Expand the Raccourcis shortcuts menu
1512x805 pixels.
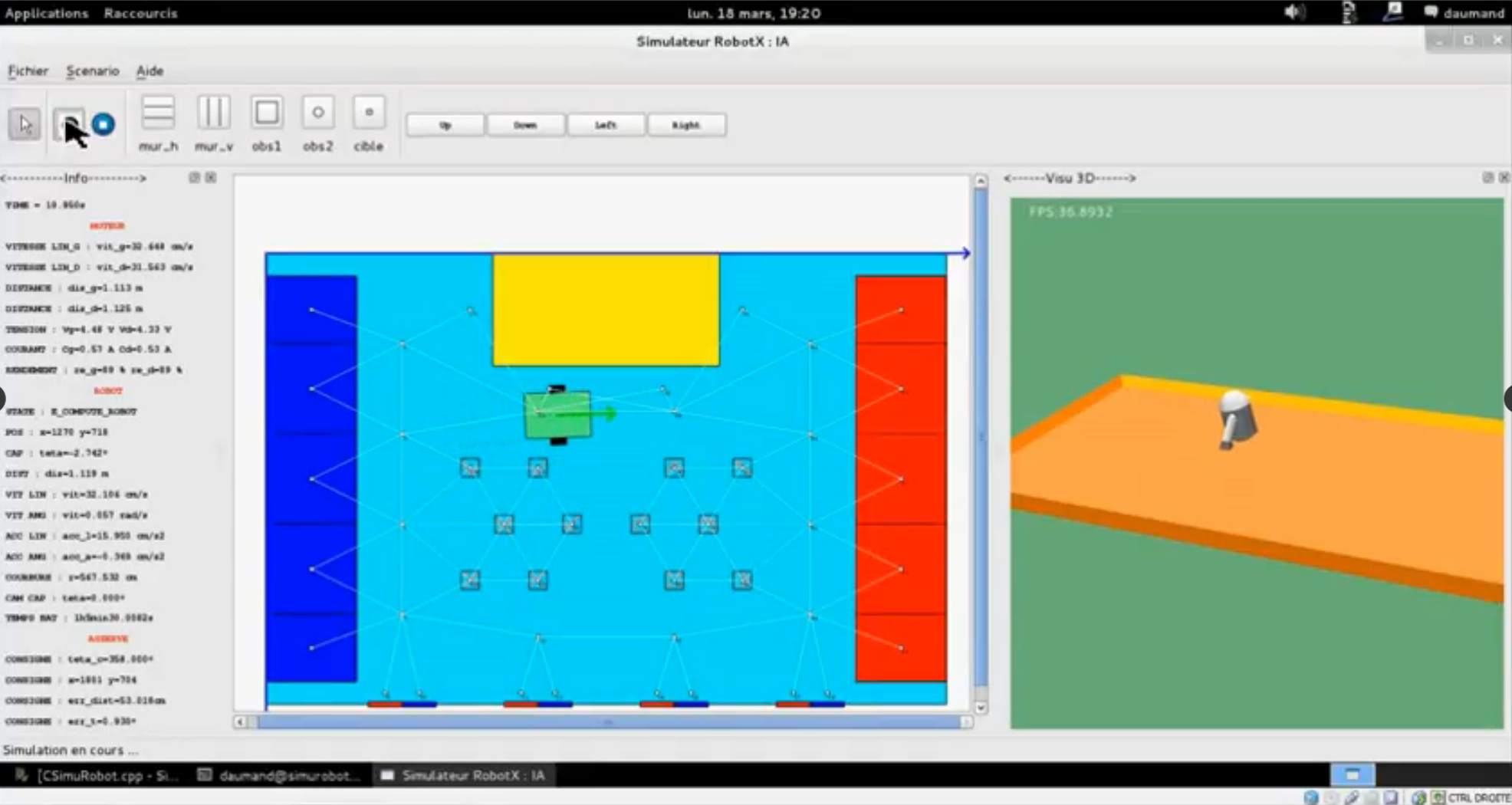click(x=140, y=13)
